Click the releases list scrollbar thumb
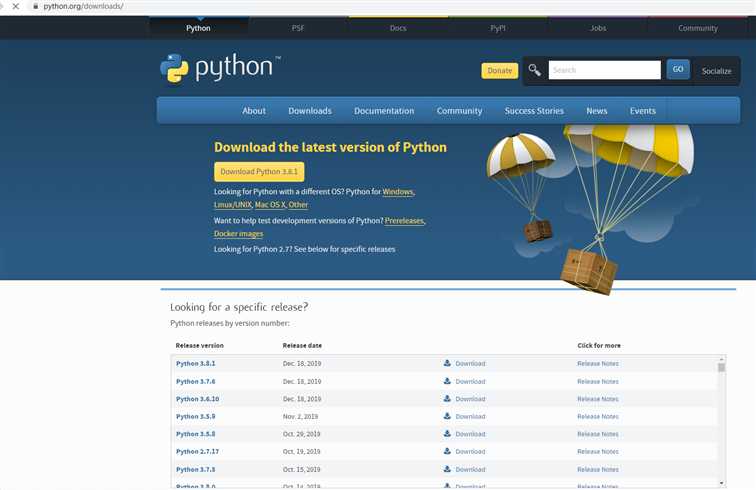 point(721,368)
